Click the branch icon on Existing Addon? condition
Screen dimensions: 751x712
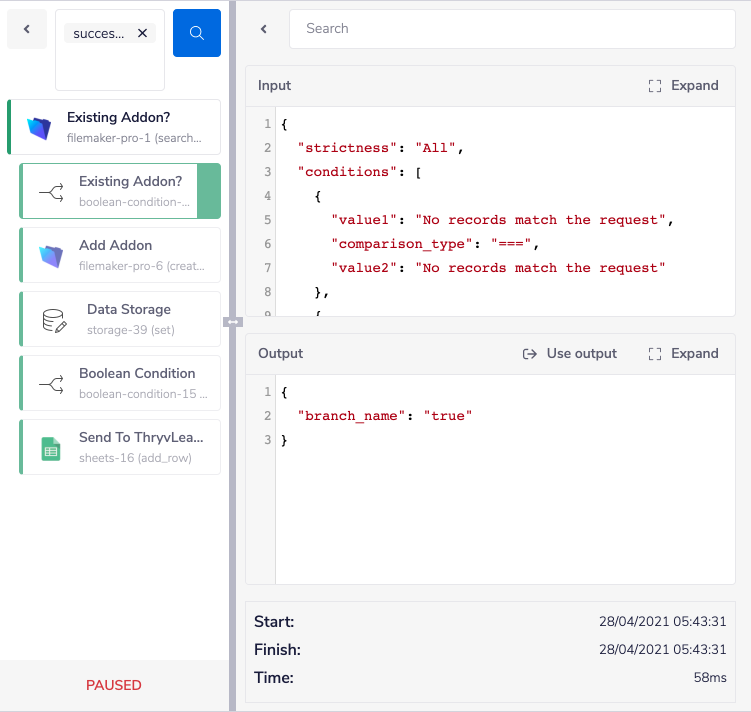51,192
